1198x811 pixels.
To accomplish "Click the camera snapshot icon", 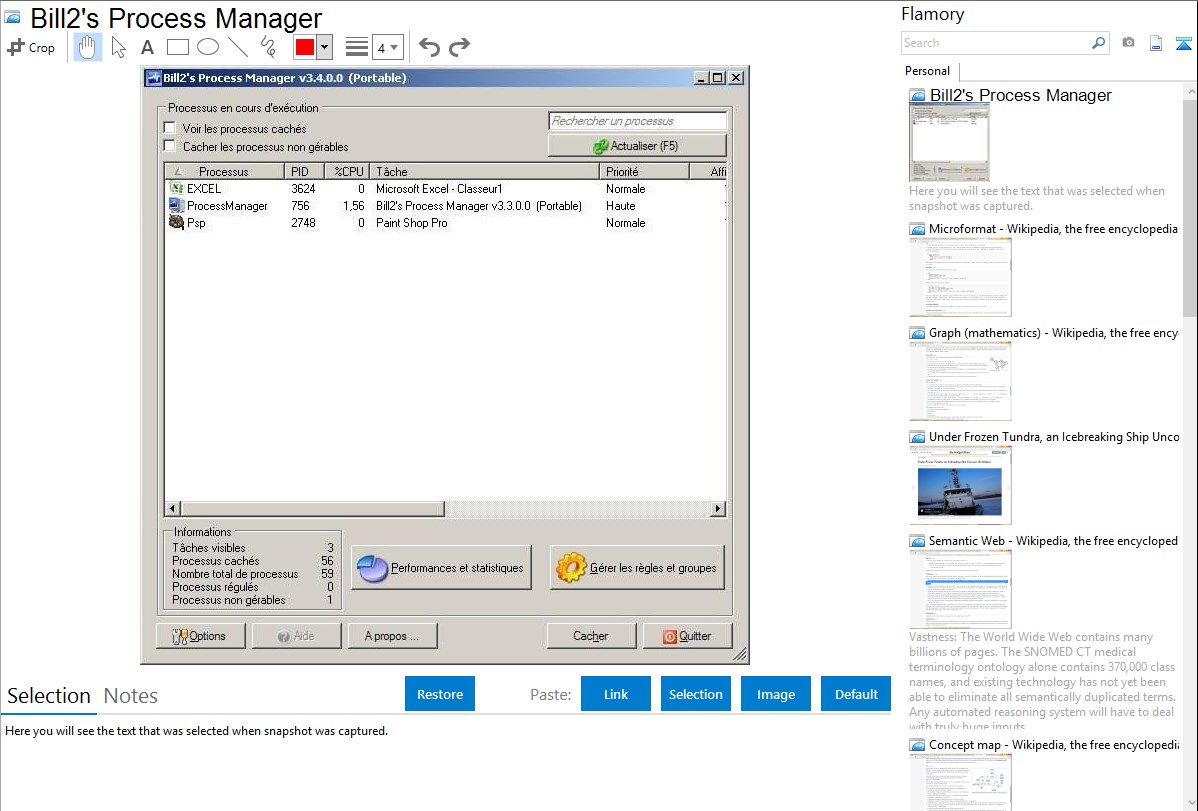I will click(x=1128, y=43).
